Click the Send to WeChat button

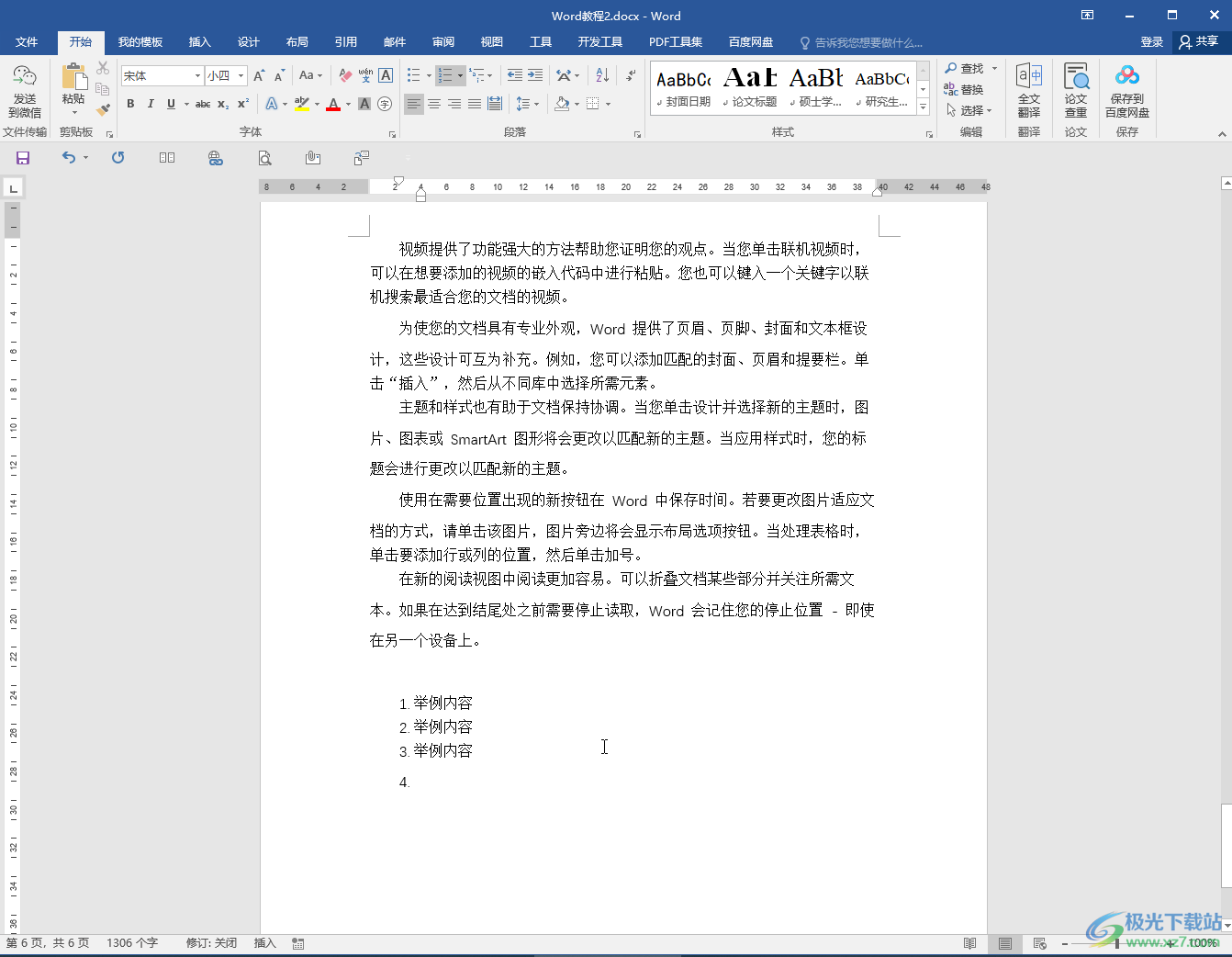[x=25, y=91]
